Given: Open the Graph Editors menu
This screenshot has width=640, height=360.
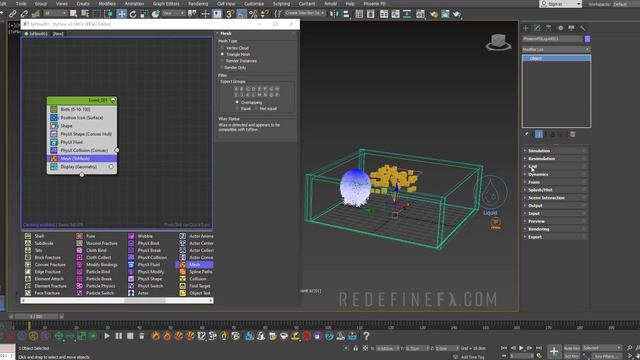Looking at the screenshot, I should point(166,4).
